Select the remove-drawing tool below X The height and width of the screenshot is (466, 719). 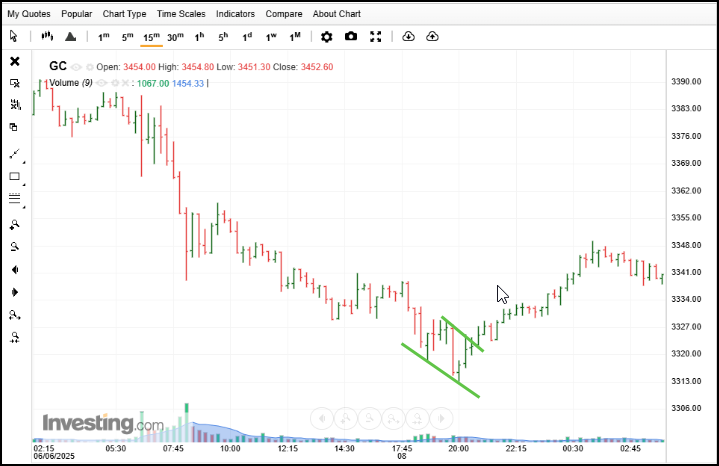(15, 83)
